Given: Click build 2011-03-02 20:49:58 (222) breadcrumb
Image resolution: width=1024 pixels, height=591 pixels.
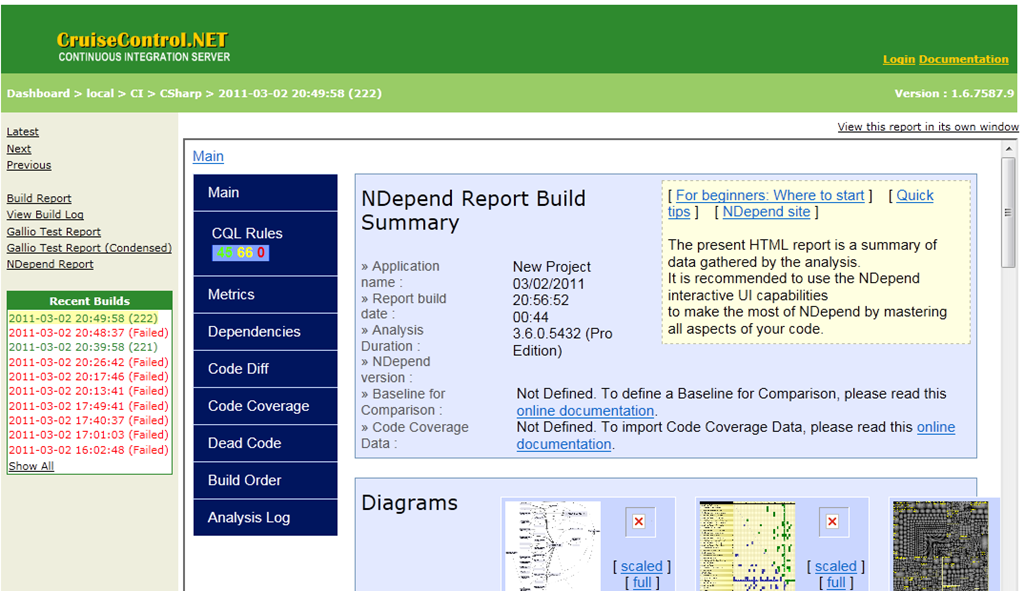Looking at the screenshot, I should coord(300,93).
